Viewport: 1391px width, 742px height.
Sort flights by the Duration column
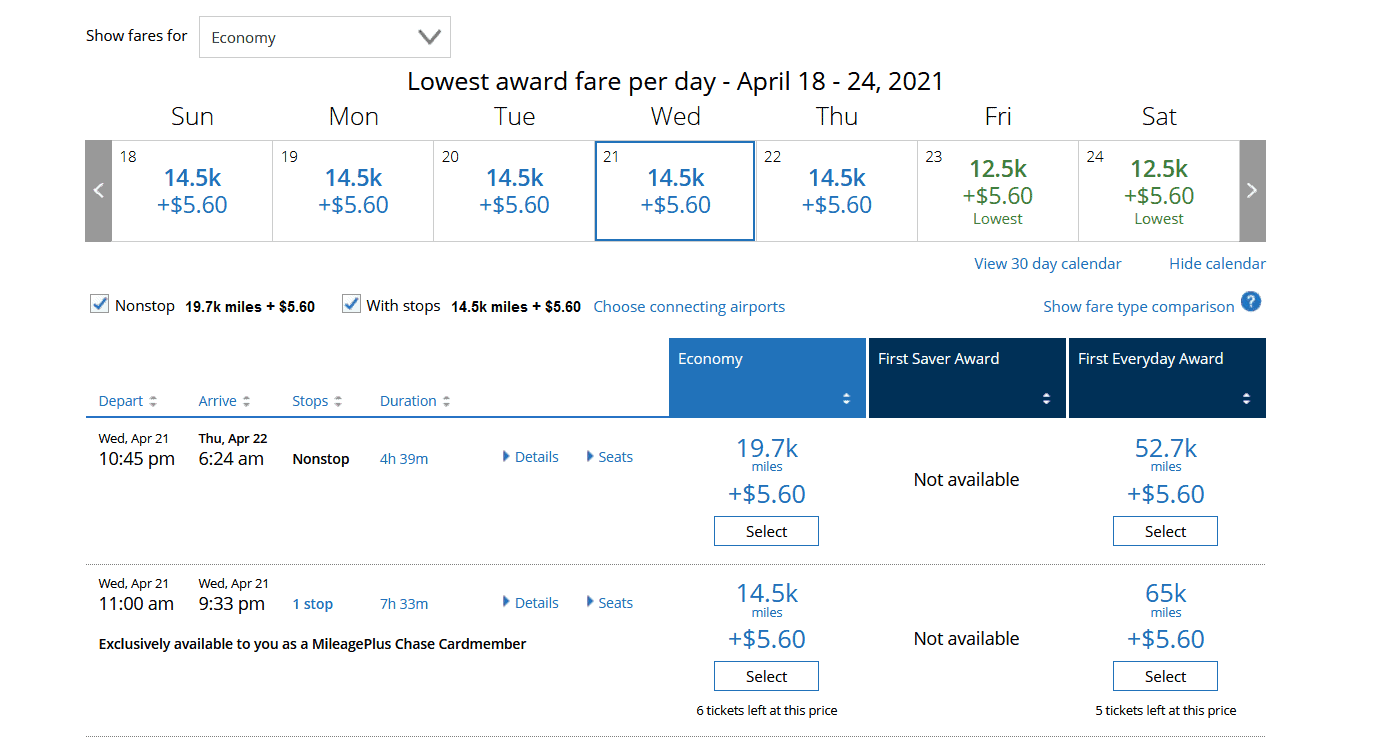pos(414,401)
